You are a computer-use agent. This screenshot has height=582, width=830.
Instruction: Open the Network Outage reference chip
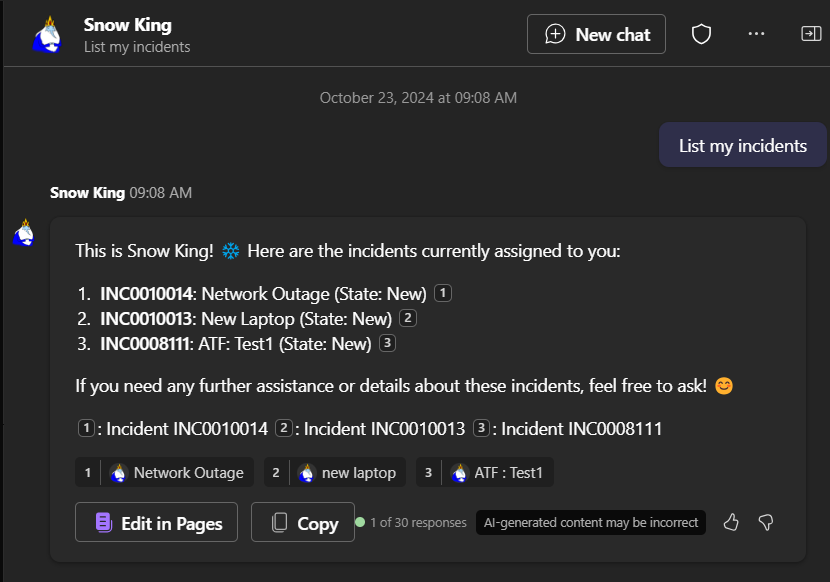pyautogui.click(x=164, y=472)
